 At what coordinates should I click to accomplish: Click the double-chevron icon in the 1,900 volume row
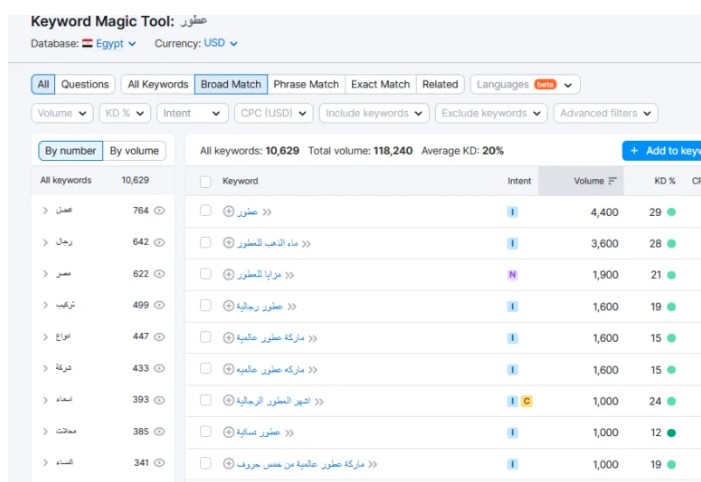(x=290, y=275)
